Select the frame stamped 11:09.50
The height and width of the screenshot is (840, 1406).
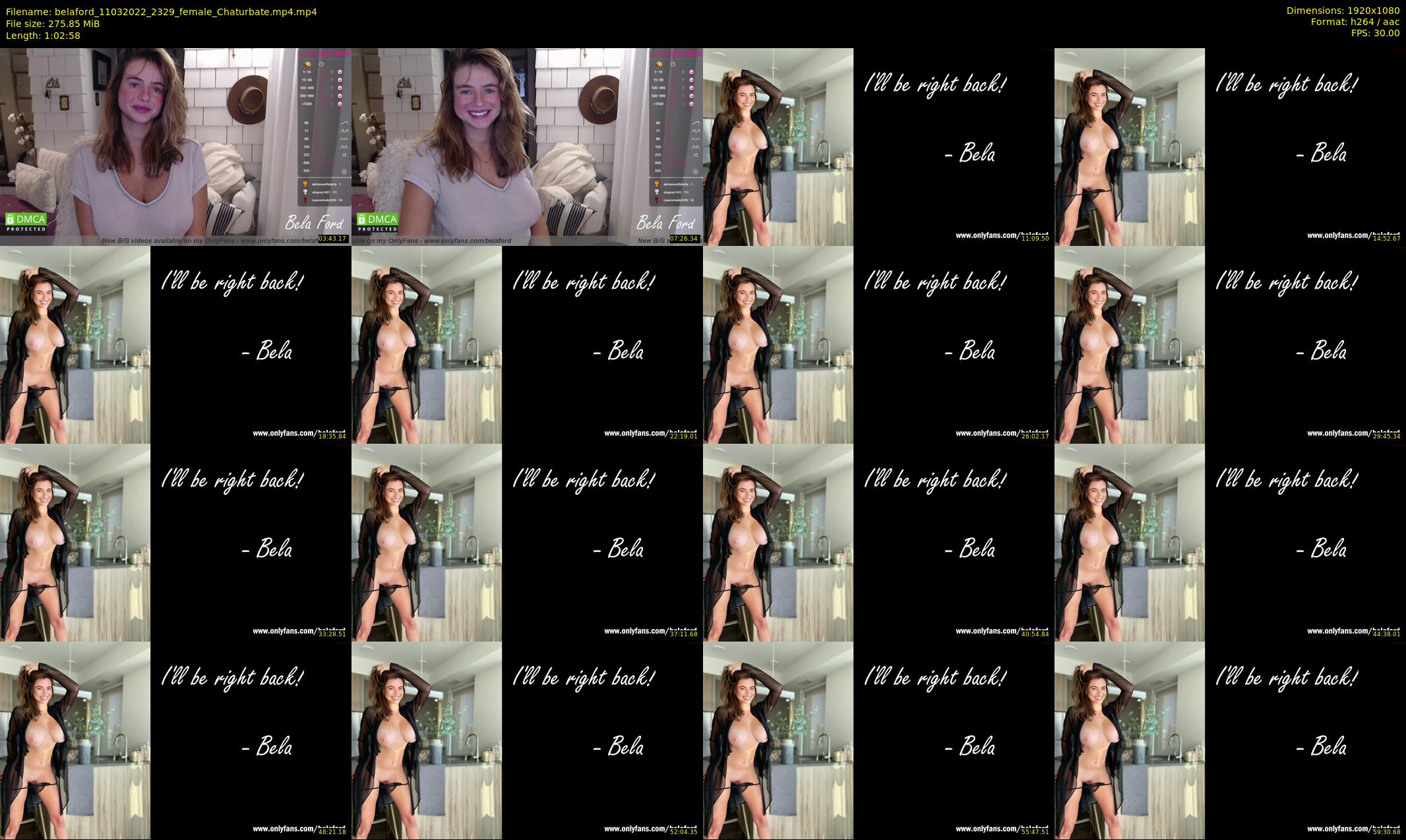pyautogui.click(x=878, y=146)
